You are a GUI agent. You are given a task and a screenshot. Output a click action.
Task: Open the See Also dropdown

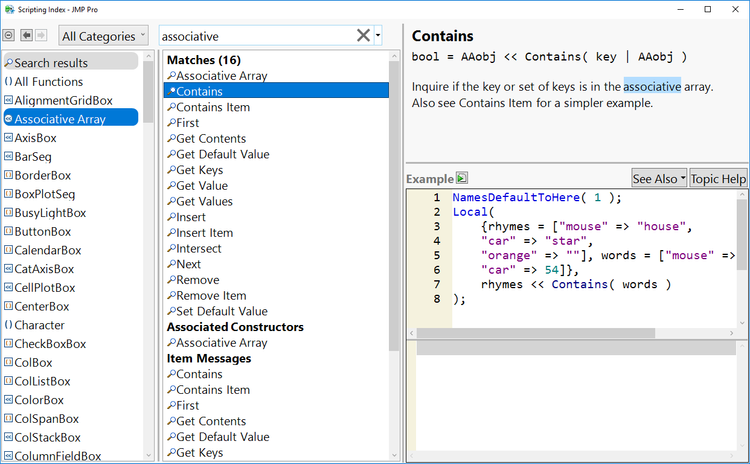tap(659, 179)
